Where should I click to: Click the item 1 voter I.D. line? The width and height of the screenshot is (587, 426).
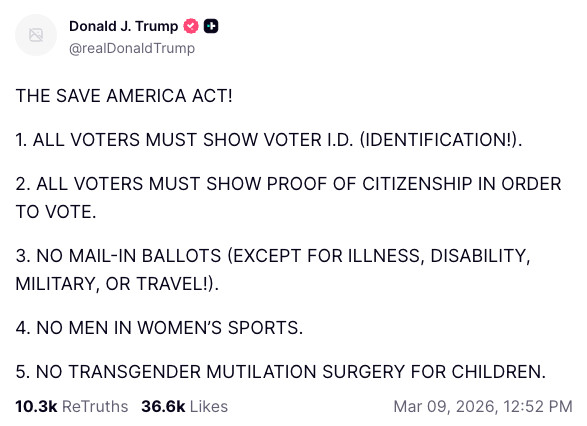point(268,140)
